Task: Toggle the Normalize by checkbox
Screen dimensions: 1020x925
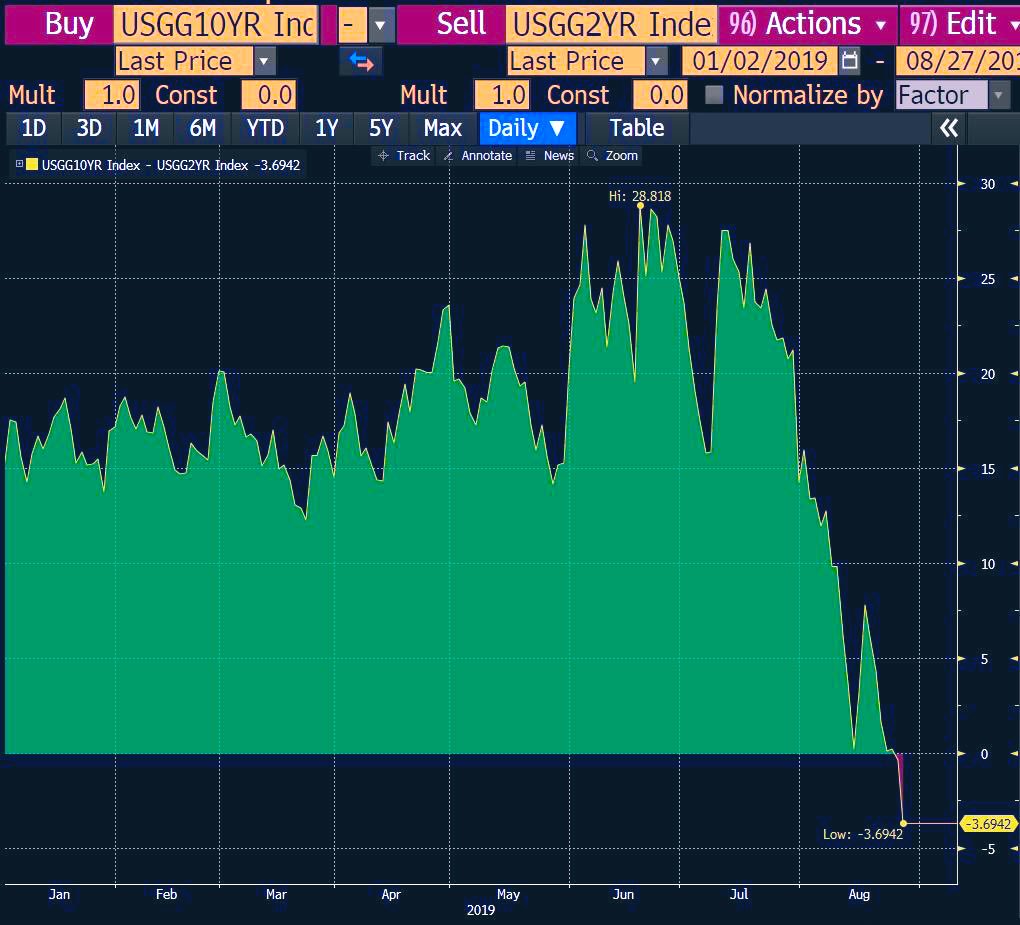Action: pos(714,95)
